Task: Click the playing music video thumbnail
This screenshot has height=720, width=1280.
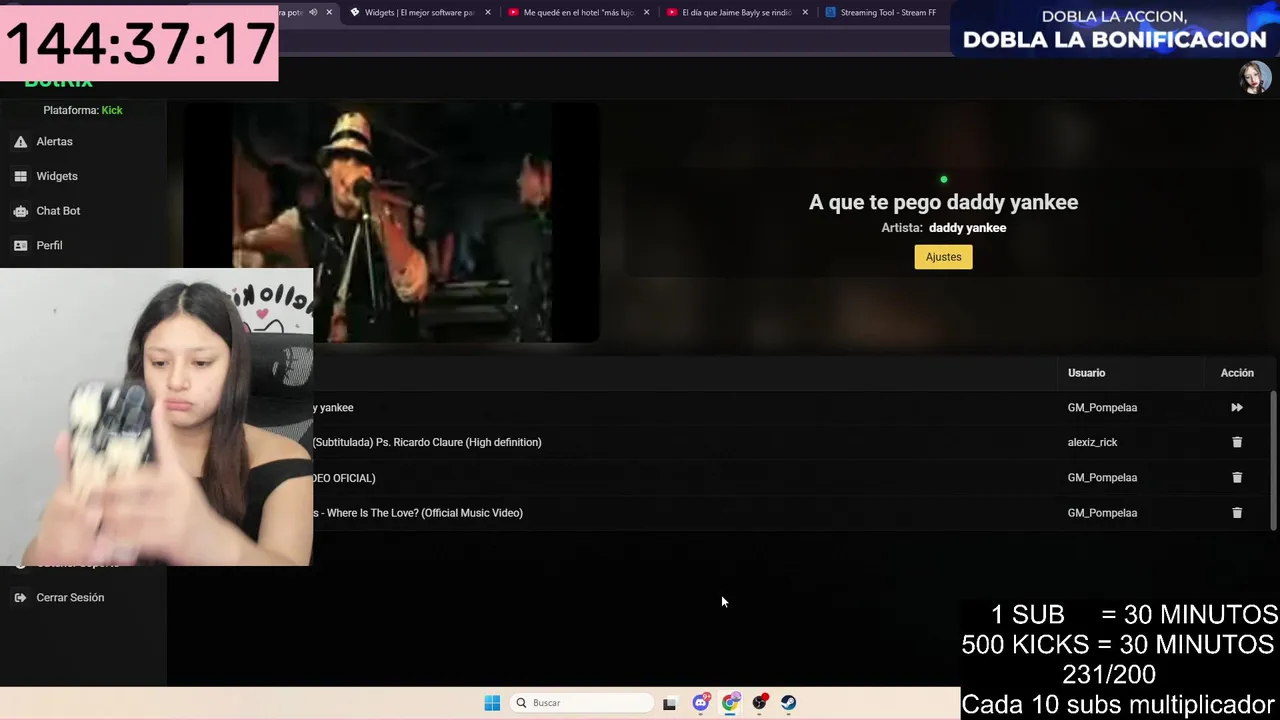Action: (x=392, y=223)
